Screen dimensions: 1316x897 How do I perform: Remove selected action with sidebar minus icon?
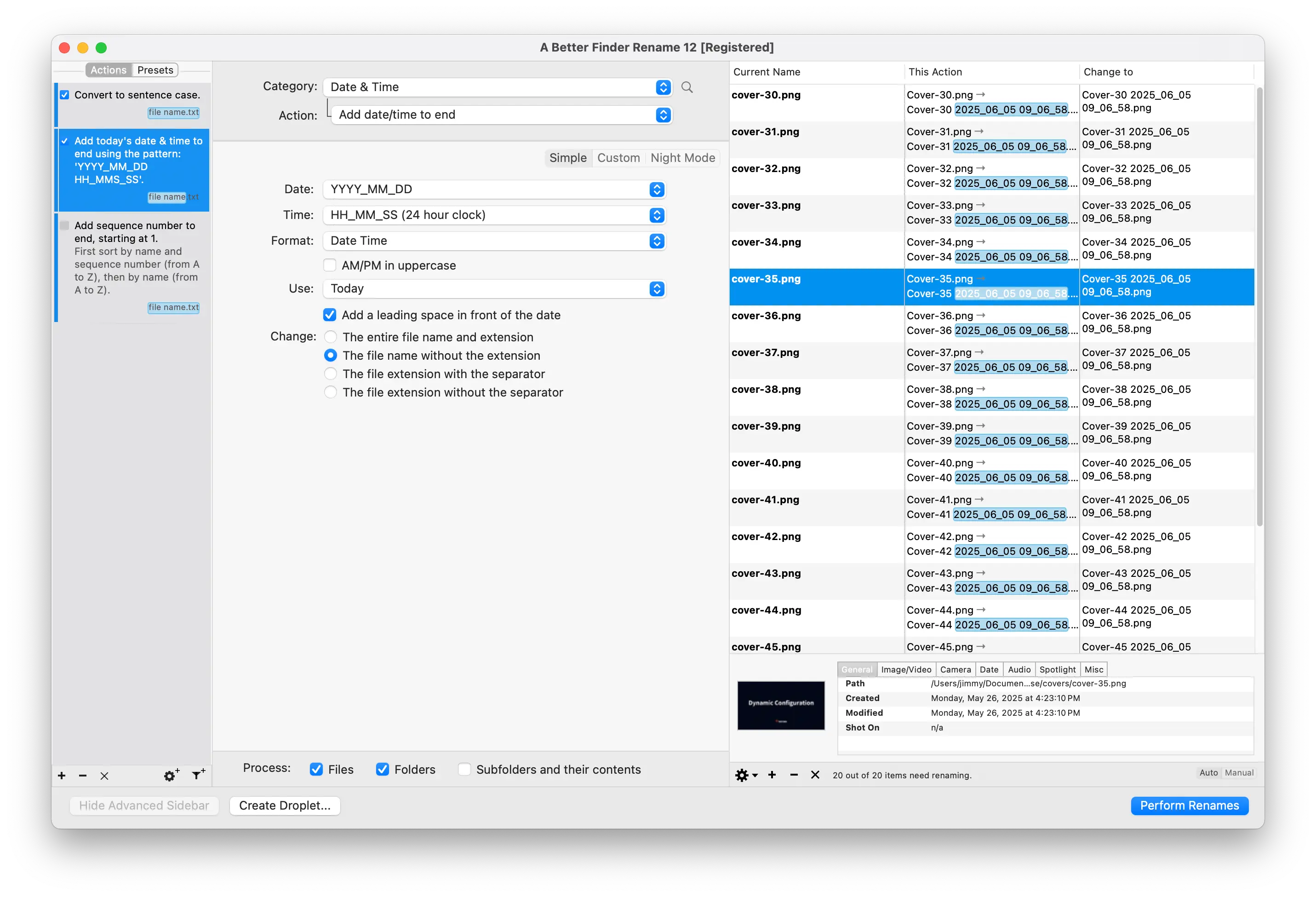tap(83, 775)
